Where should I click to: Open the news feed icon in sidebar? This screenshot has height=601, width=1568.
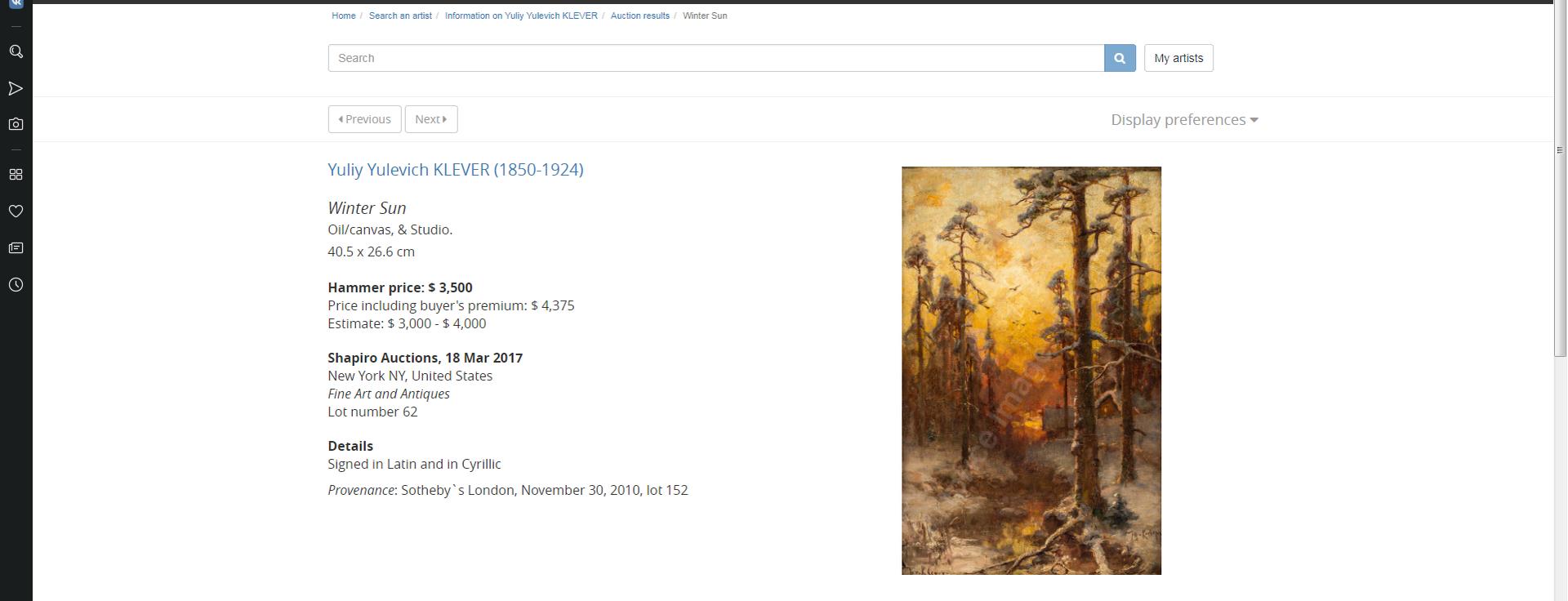[16, 248]
